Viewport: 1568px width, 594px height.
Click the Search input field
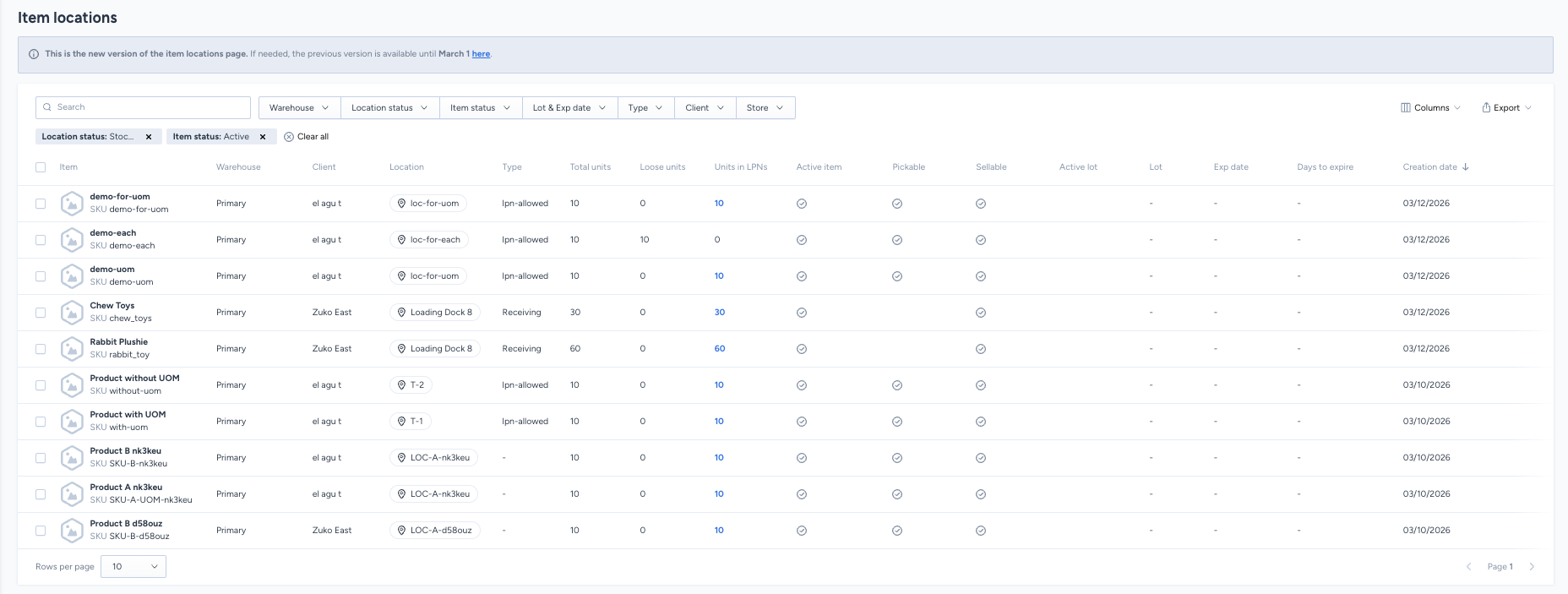pyautogui.click(x=144, y=107)
